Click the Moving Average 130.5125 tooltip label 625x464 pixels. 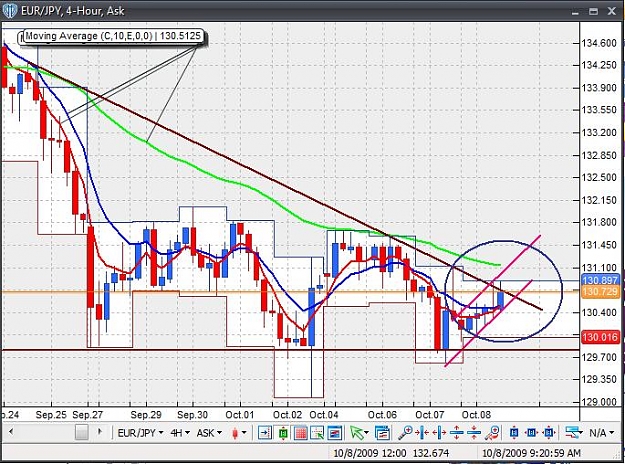pos(113,36)
